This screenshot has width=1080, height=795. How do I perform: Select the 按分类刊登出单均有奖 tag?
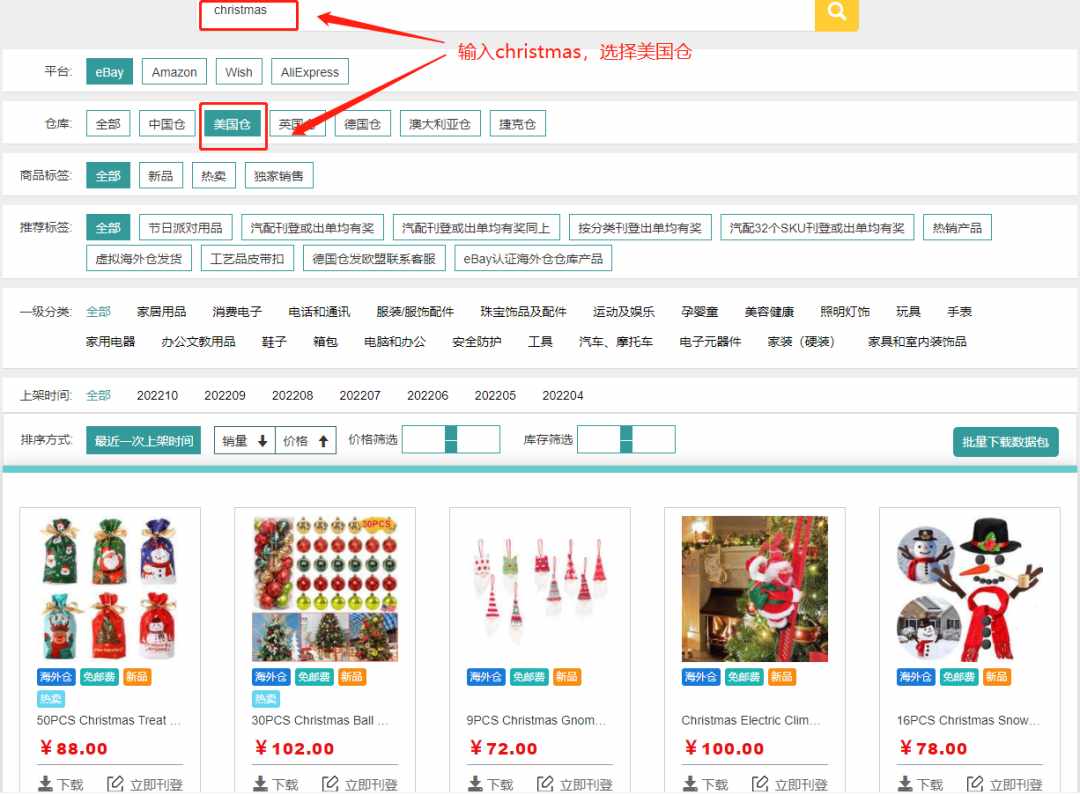point(640,227)
